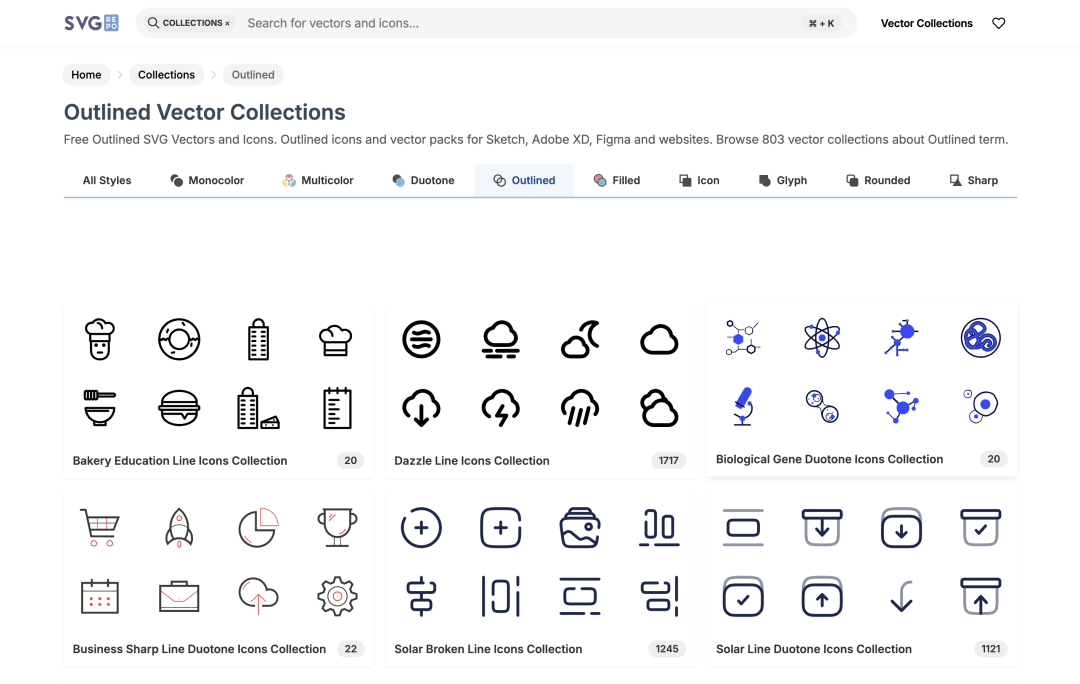Click the burger icon
Viewport: 1080px width, 684px height.
179,408
